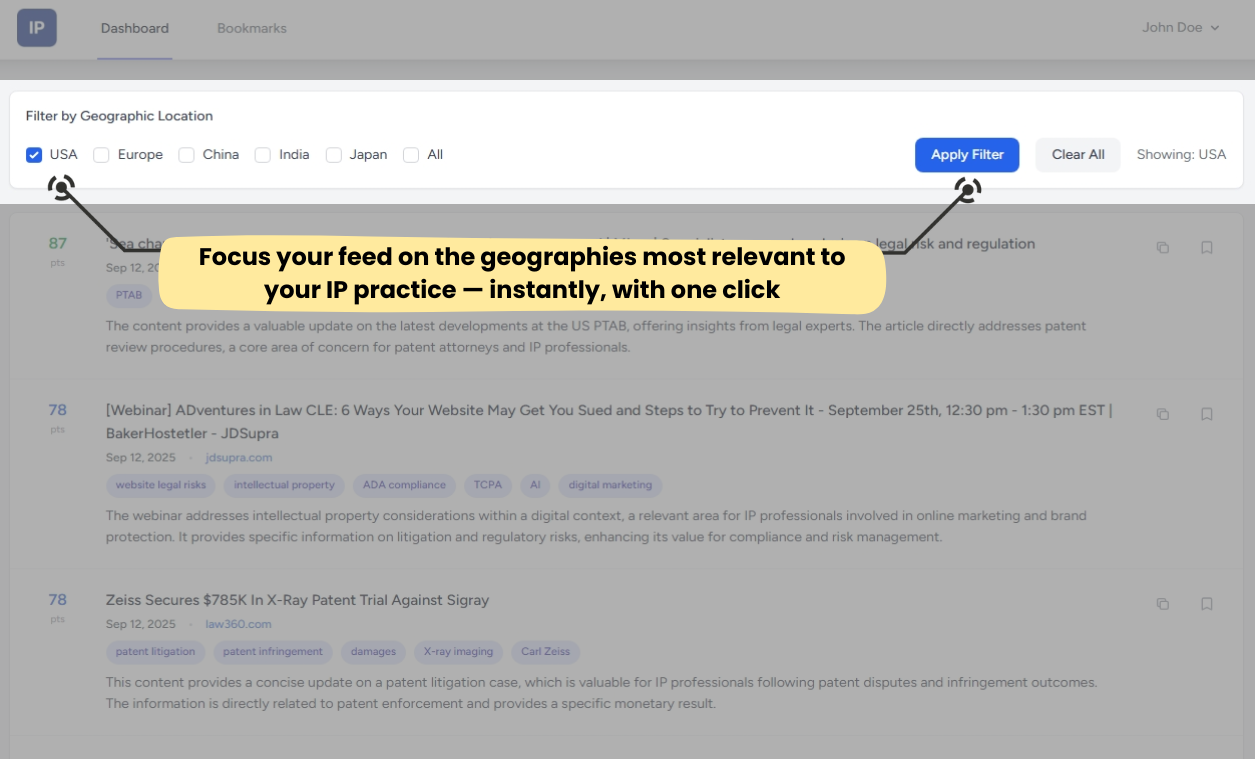Enable the Europe location checkbox
Viewport: 1255px width, 759px height.
tap(101, 155)
